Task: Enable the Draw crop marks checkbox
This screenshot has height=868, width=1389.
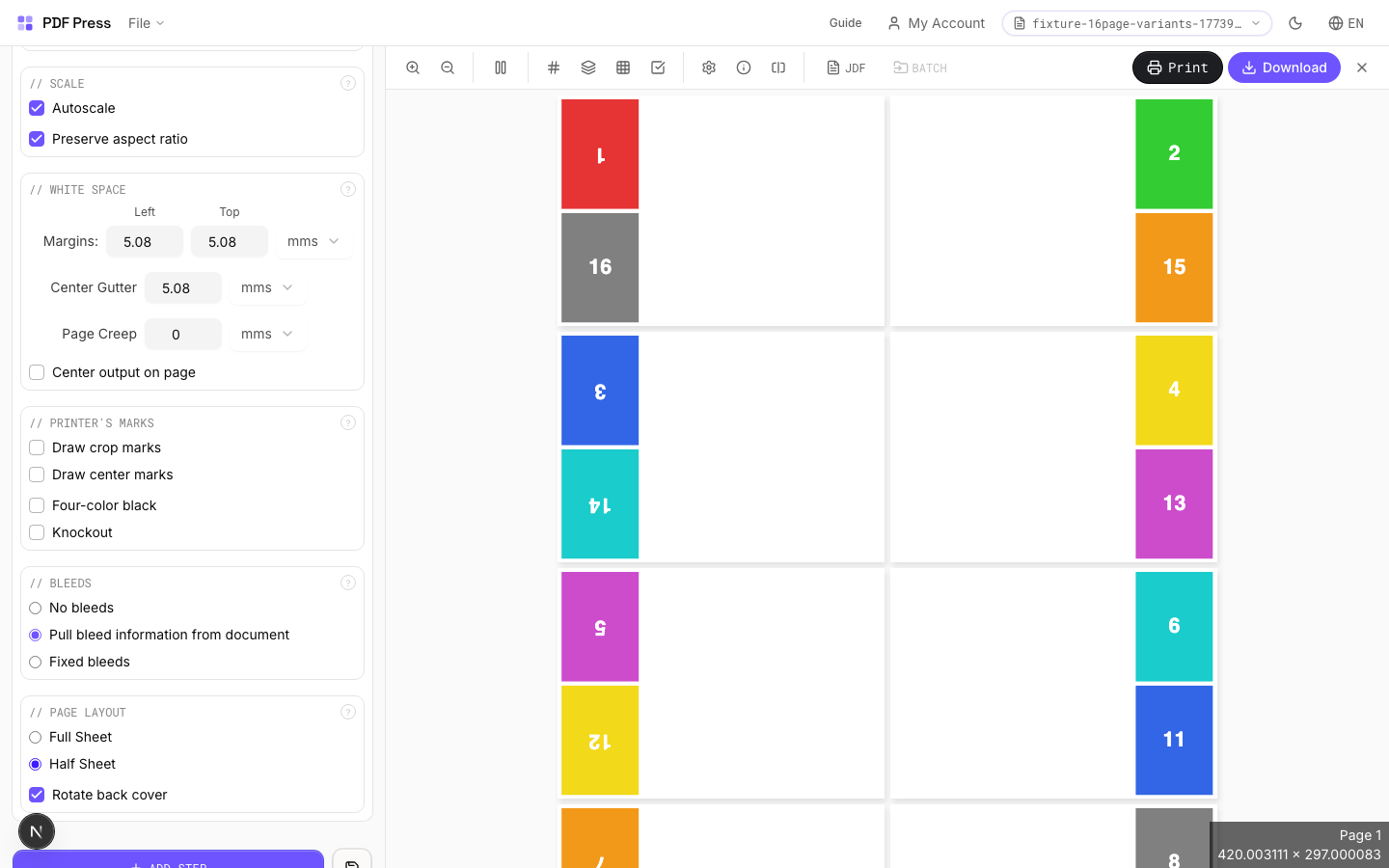Action: tap(37, 448)
